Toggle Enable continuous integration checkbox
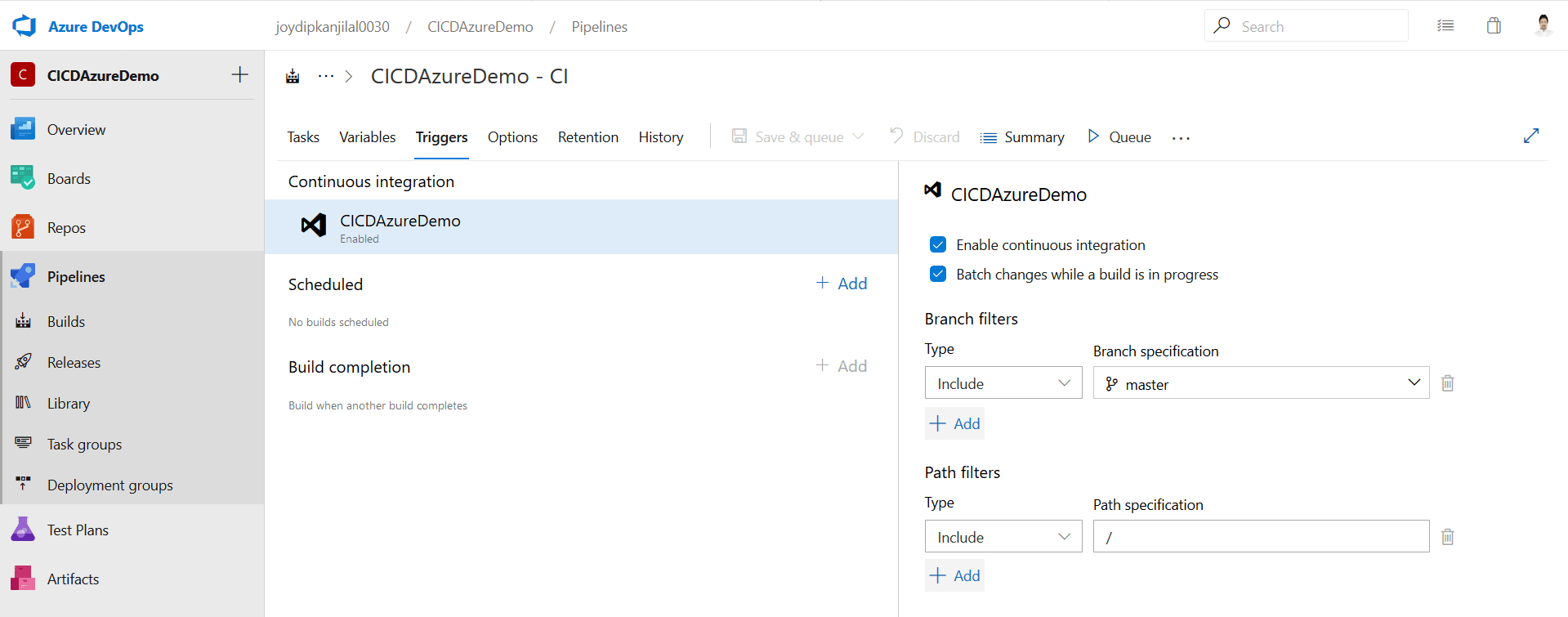1568x617 pixels. point(938,244)
